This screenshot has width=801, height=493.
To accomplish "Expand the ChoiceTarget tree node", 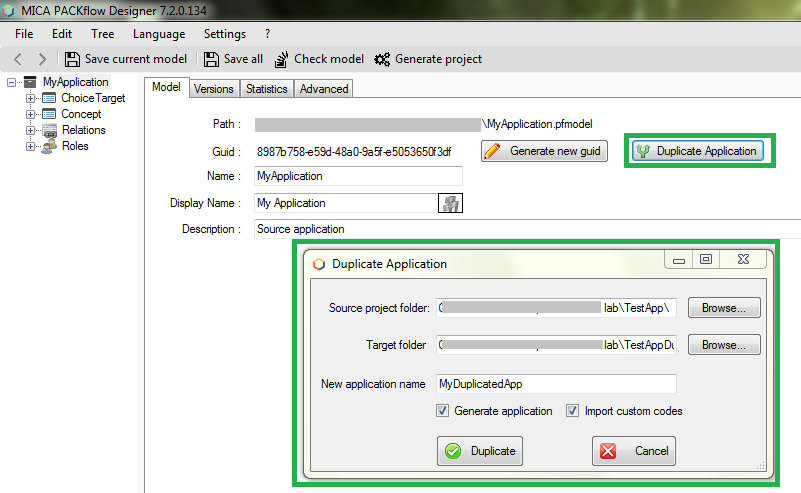I will (30, 98).
